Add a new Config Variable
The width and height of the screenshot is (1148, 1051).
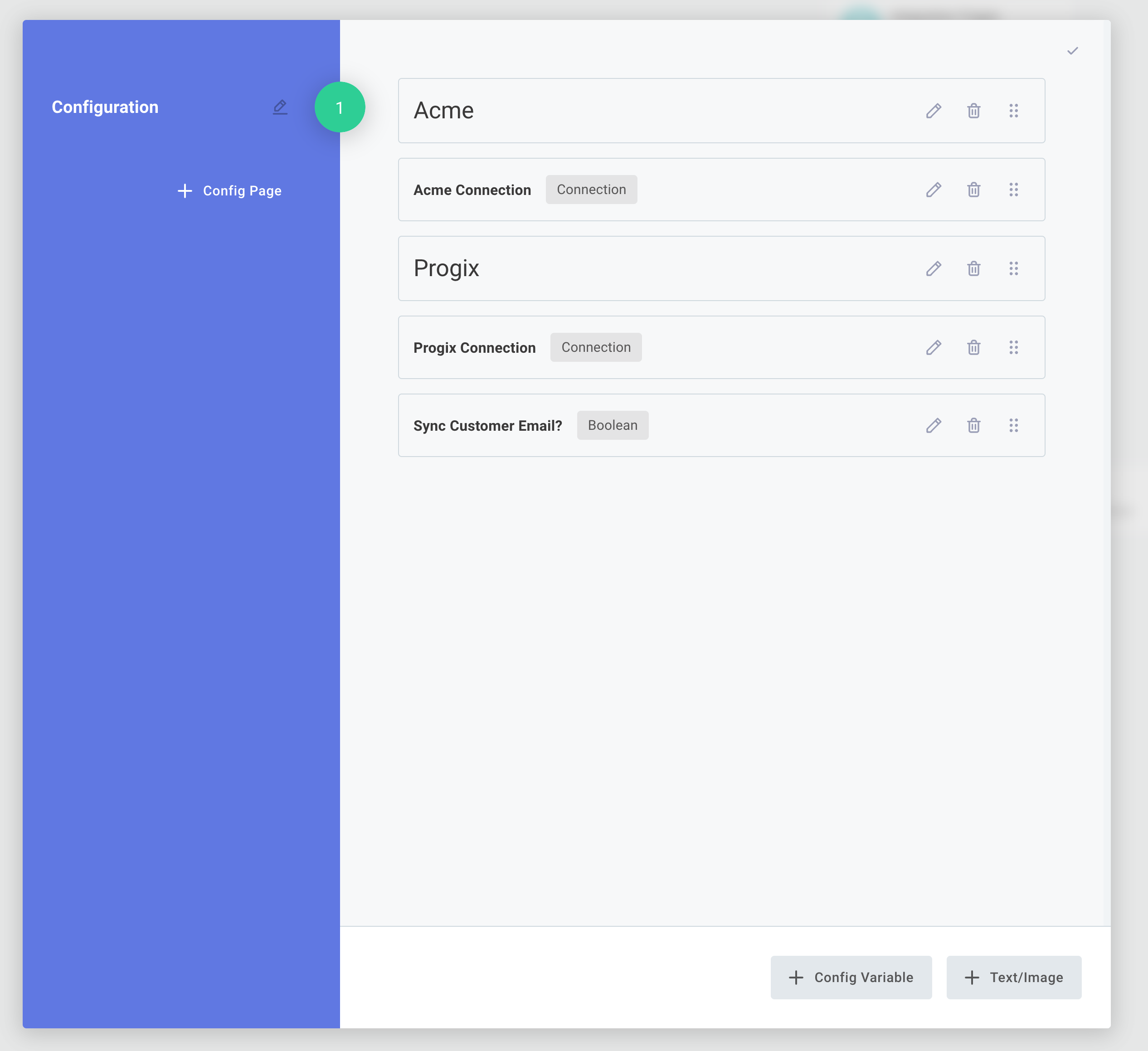click(851, 977)
